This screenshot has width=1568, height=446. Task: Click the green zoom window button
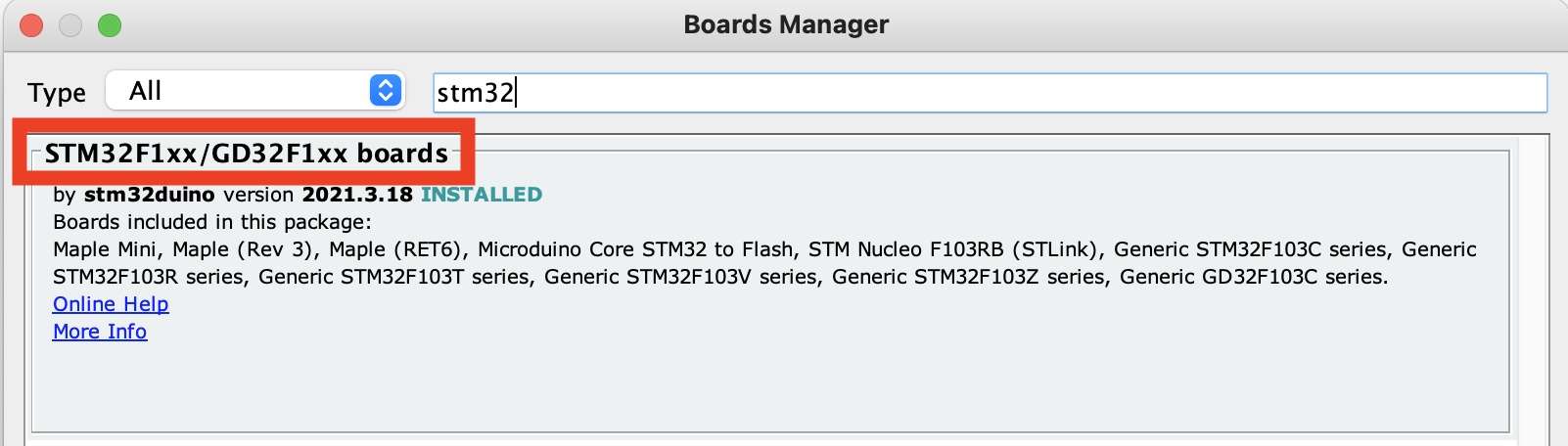coord(110,25)
